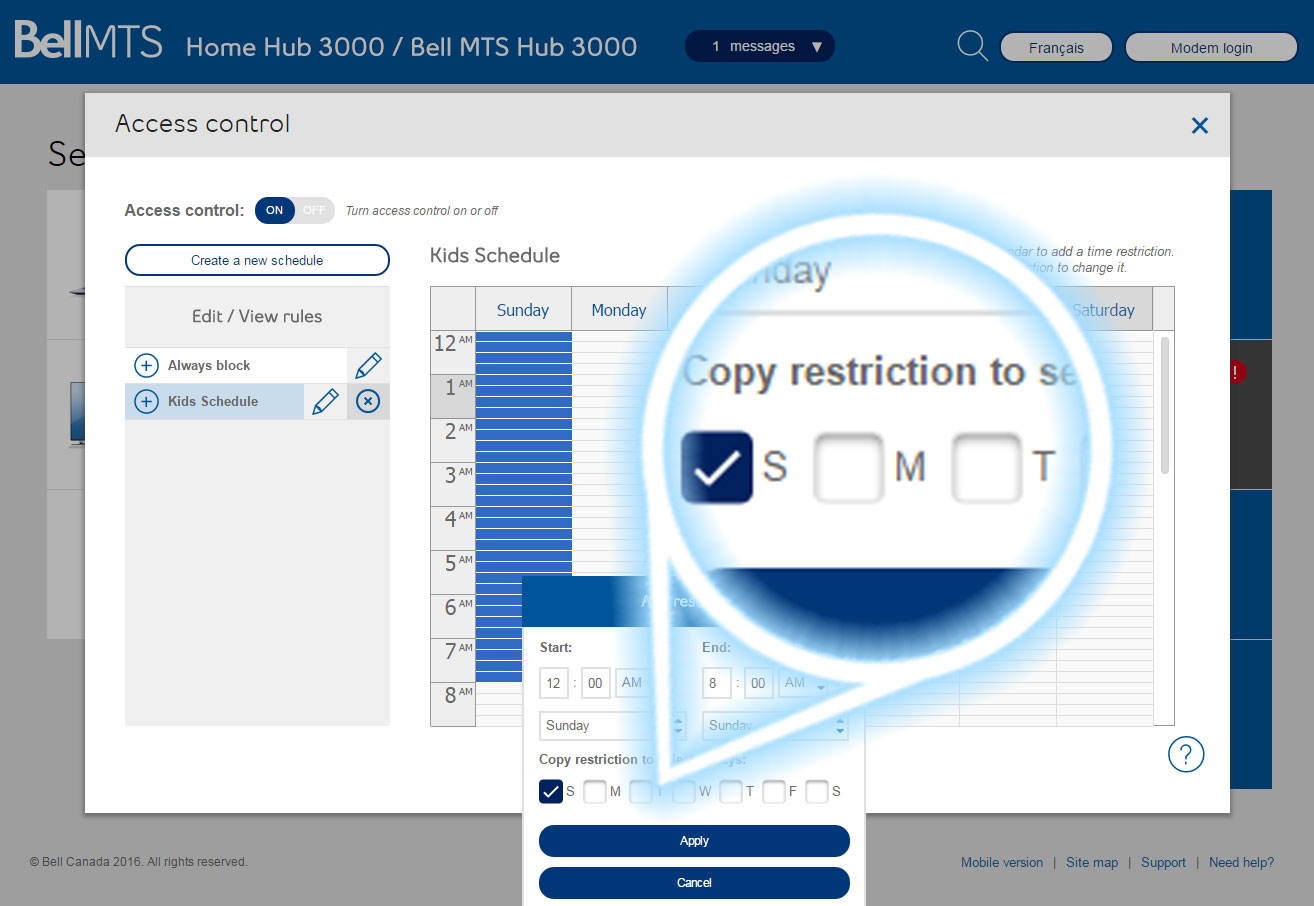The height and width of the screenshot is (906, 1314).
Task: Open the Mobile version link
Action: 1002,863
